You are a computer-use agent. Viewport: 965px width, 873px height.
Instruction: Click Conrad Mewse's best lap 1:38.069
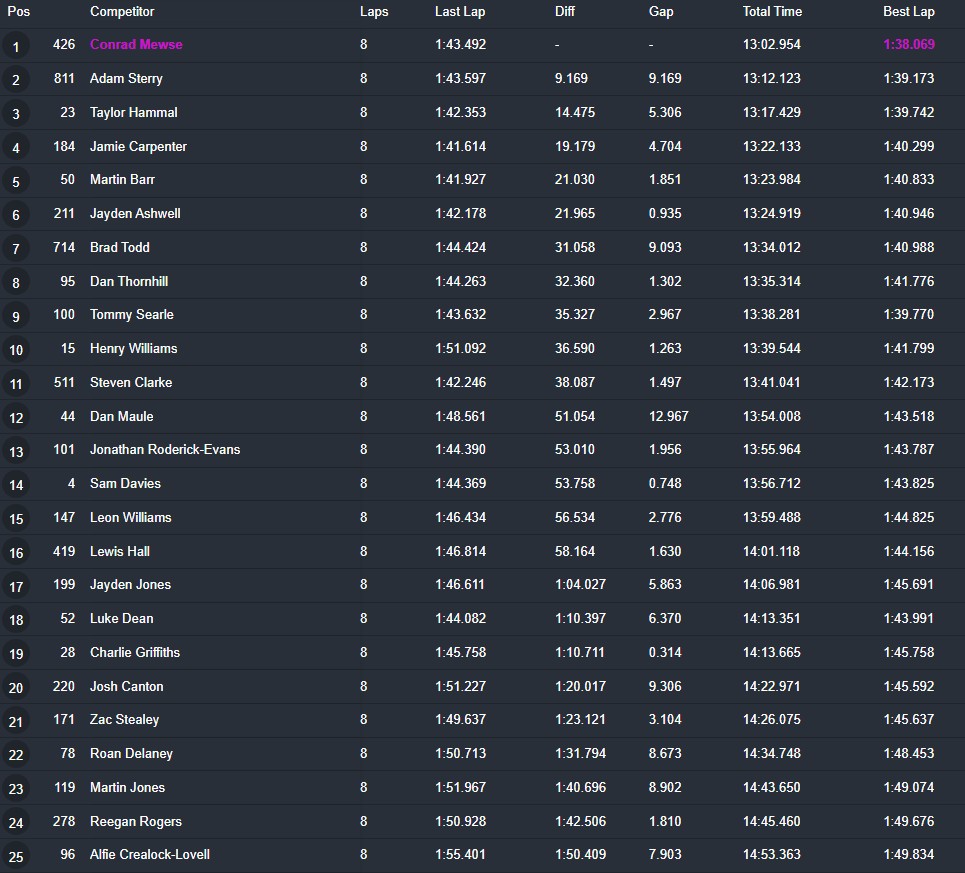908,45
